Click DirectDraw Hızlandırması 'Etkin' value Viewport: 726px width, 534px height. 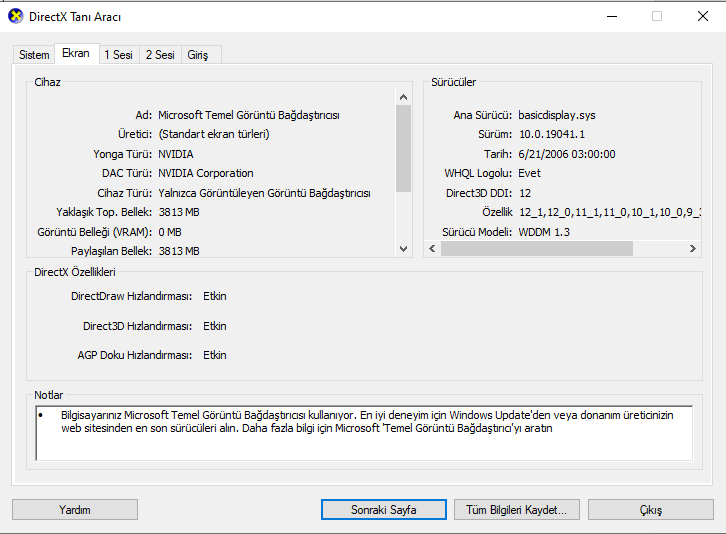click(215, 296)
